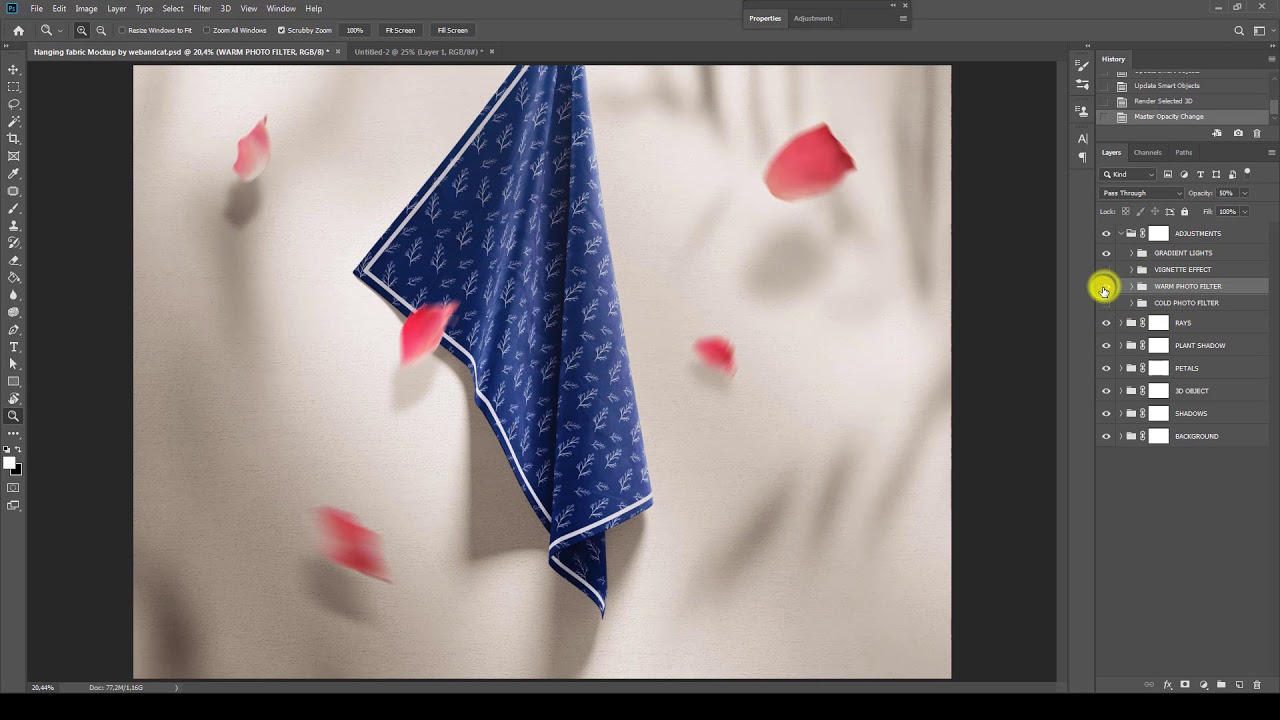Lock all attributes padlock icon
1280x720 pixels.
pos(1185,211)
